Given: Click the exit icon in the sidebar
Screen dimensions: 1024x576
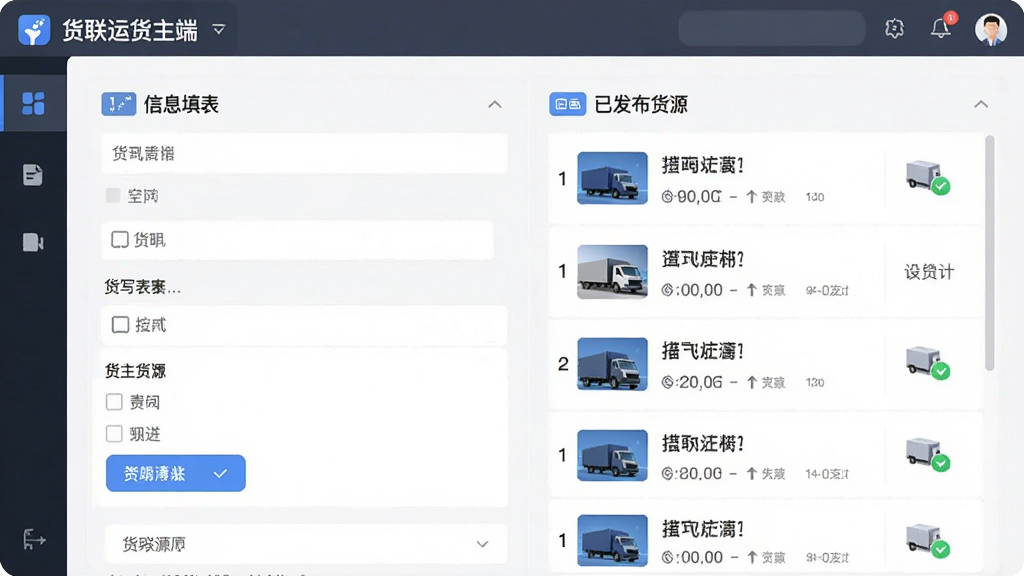Looking at the screenshot, I should [x=34, y=539].
